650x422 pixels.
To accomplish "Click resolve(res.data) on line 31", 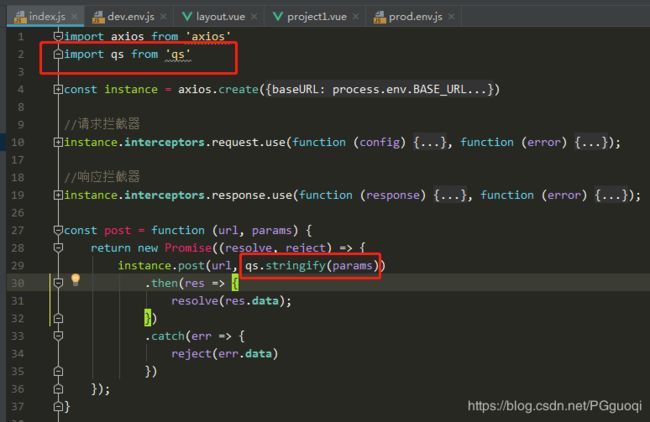I will click(228, 301).
